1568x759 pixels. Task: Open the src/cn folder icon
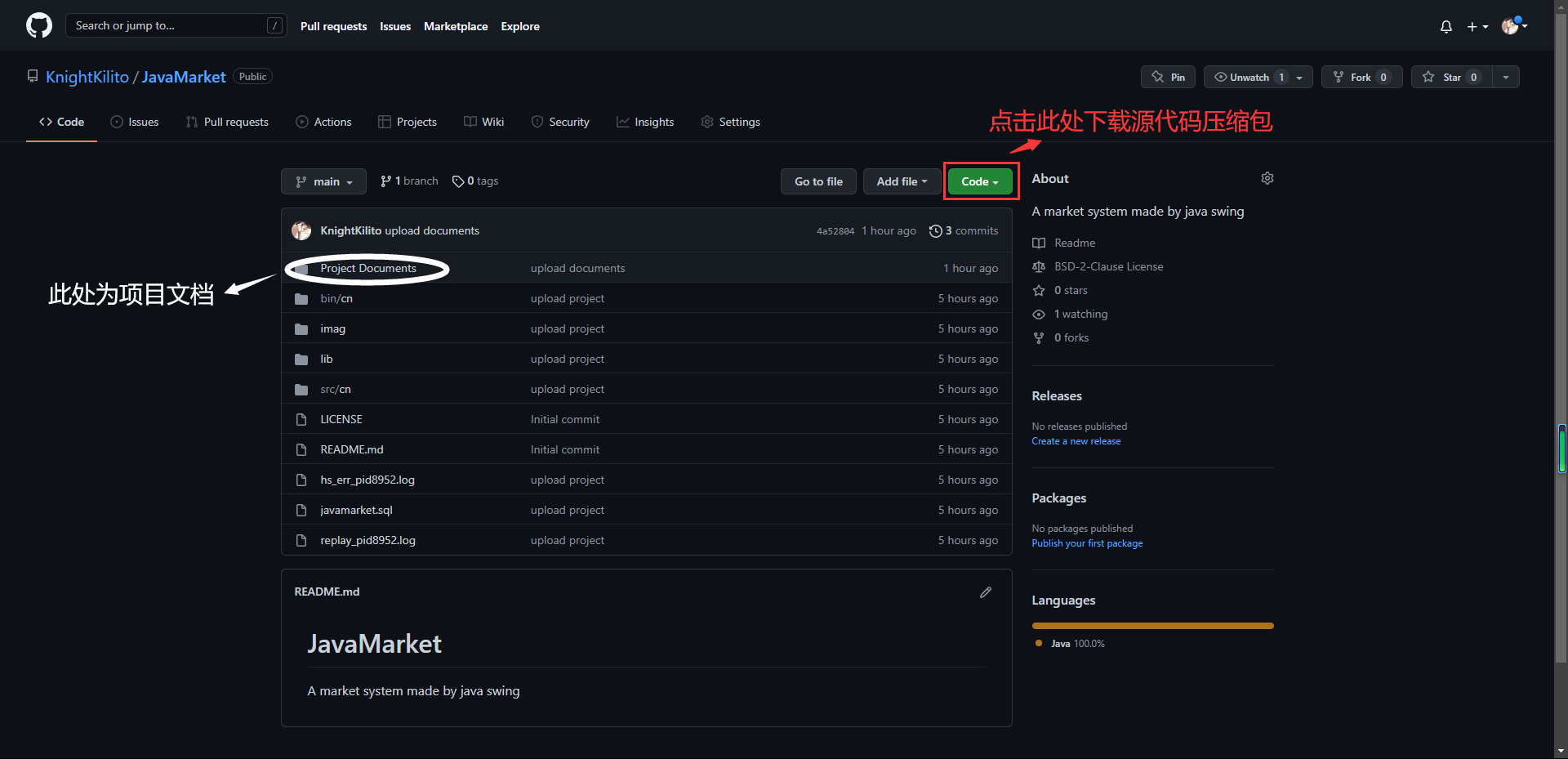click(301, 390)
